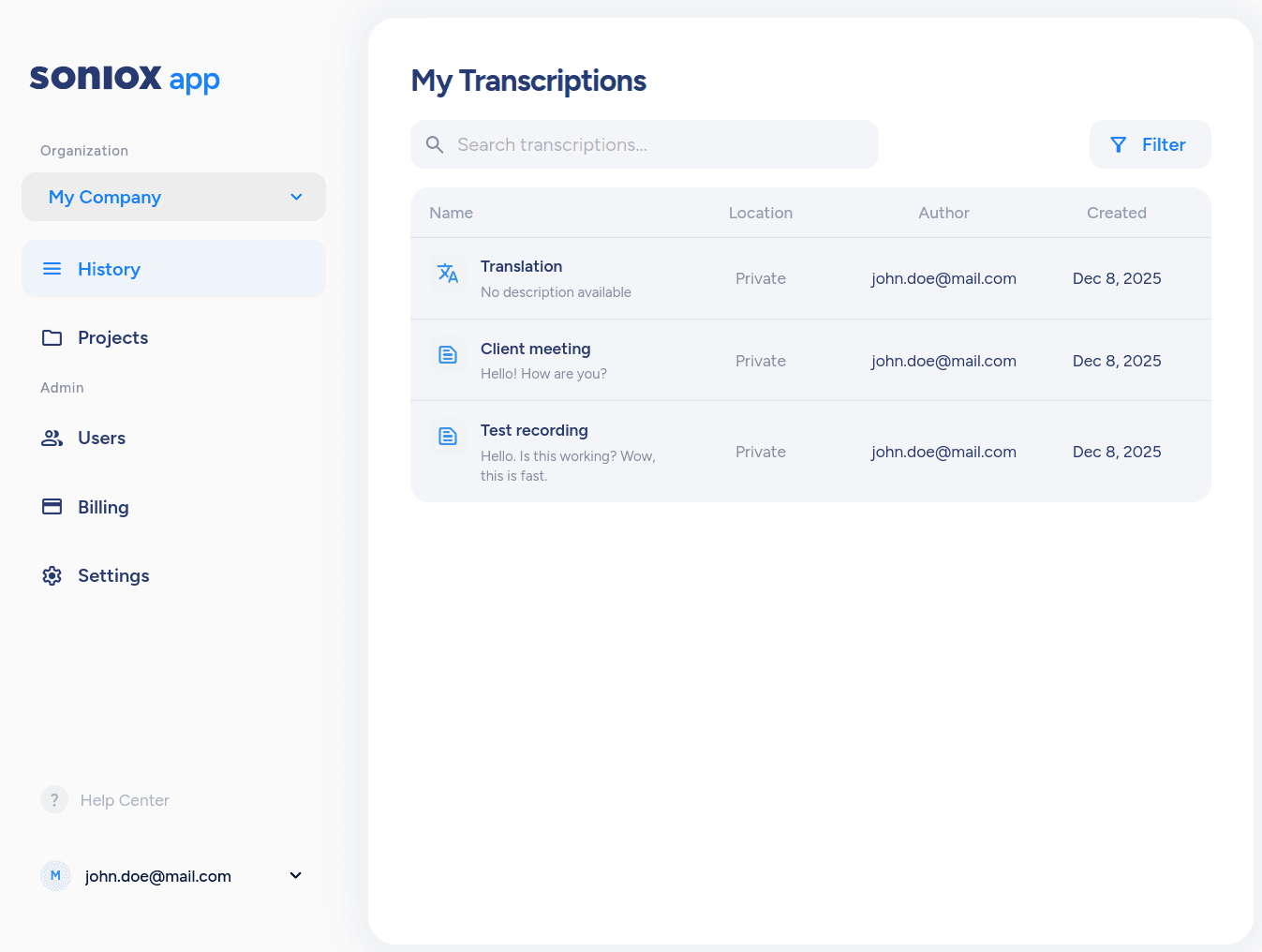Click the user avatar circle labeled M
1262x952 pixels.
coord(55,875)
